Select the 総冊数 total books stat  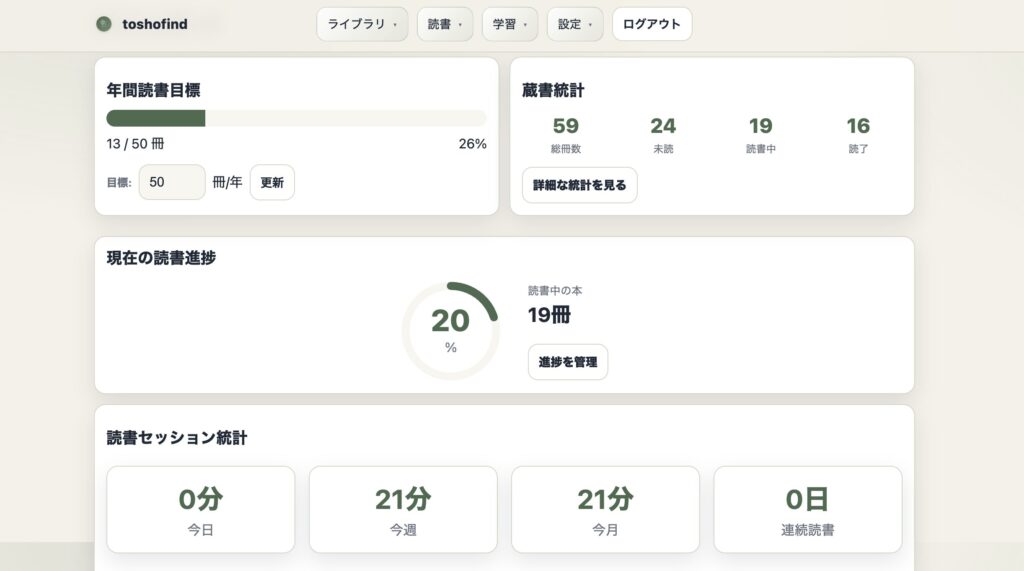click(x=566, y=134)
